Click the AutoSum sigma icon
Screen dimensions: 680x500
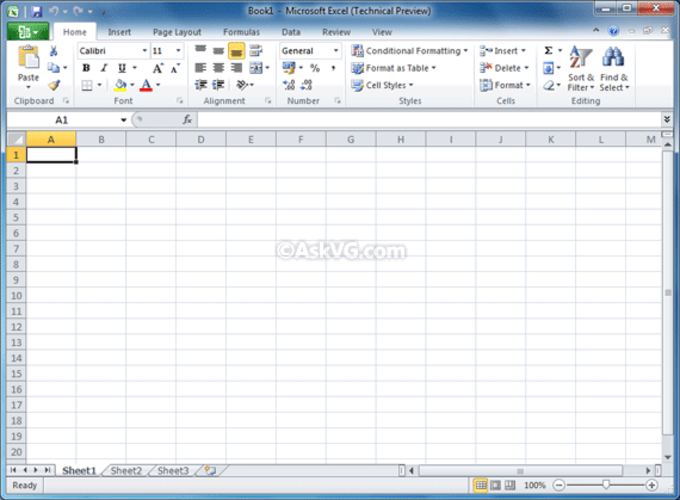click(x=548, y=51)
